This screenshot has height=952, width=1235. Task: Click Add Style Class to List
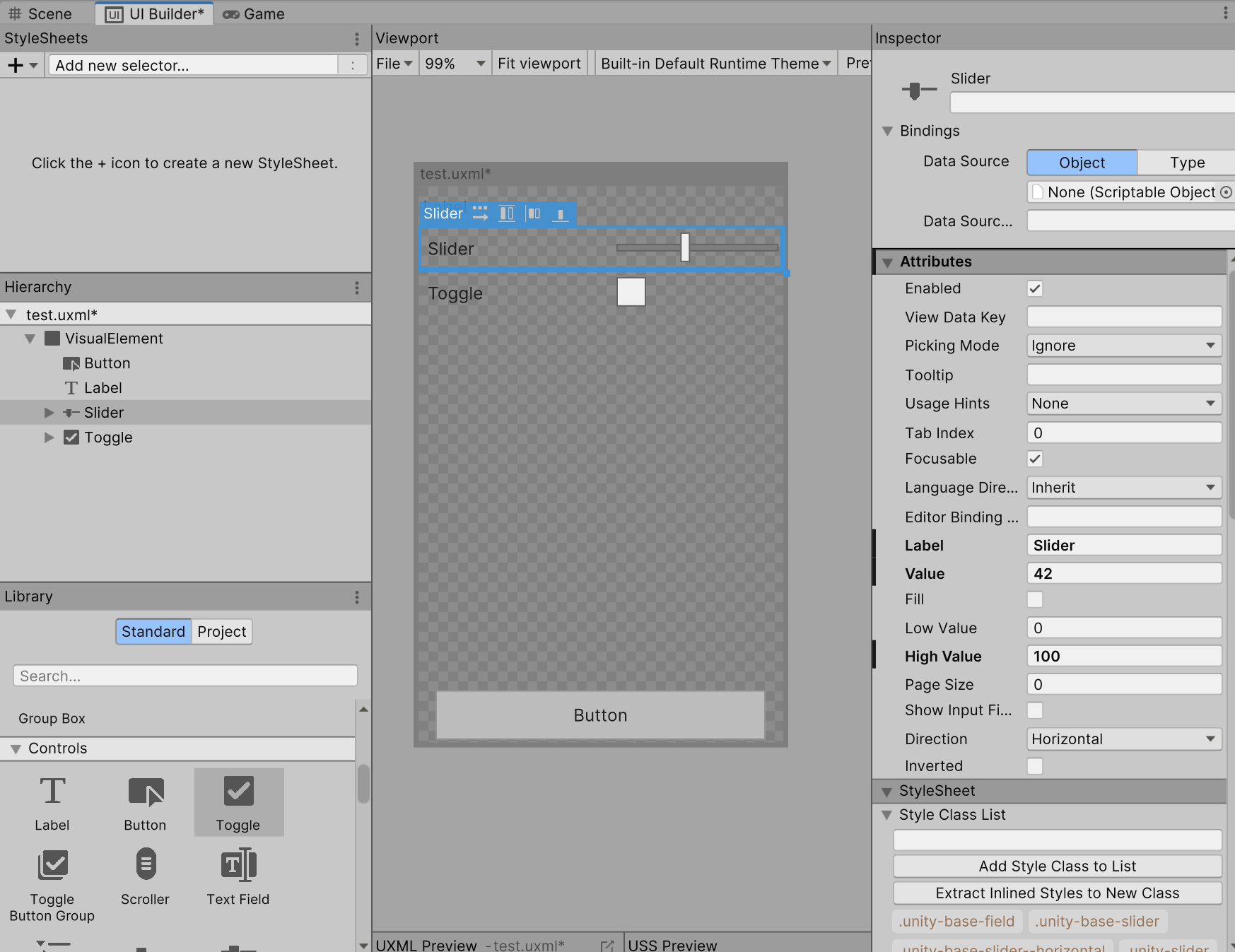[x=1057, y=866]
